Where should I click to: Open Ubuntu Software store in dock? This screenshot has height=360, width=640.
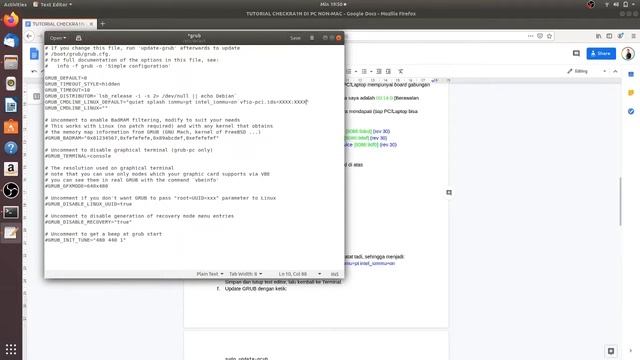click(x=11, y=127)
